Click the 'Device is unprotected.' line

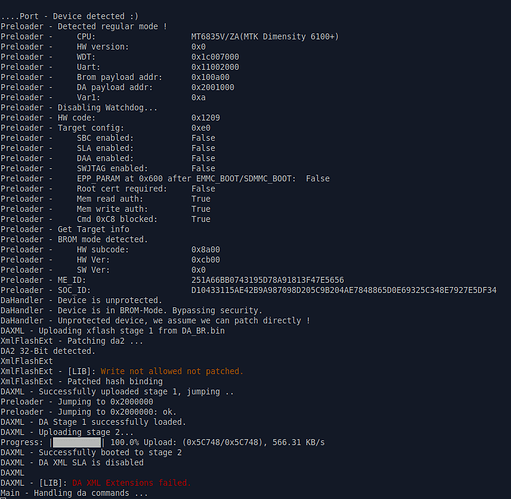click(x=81, y=300)
